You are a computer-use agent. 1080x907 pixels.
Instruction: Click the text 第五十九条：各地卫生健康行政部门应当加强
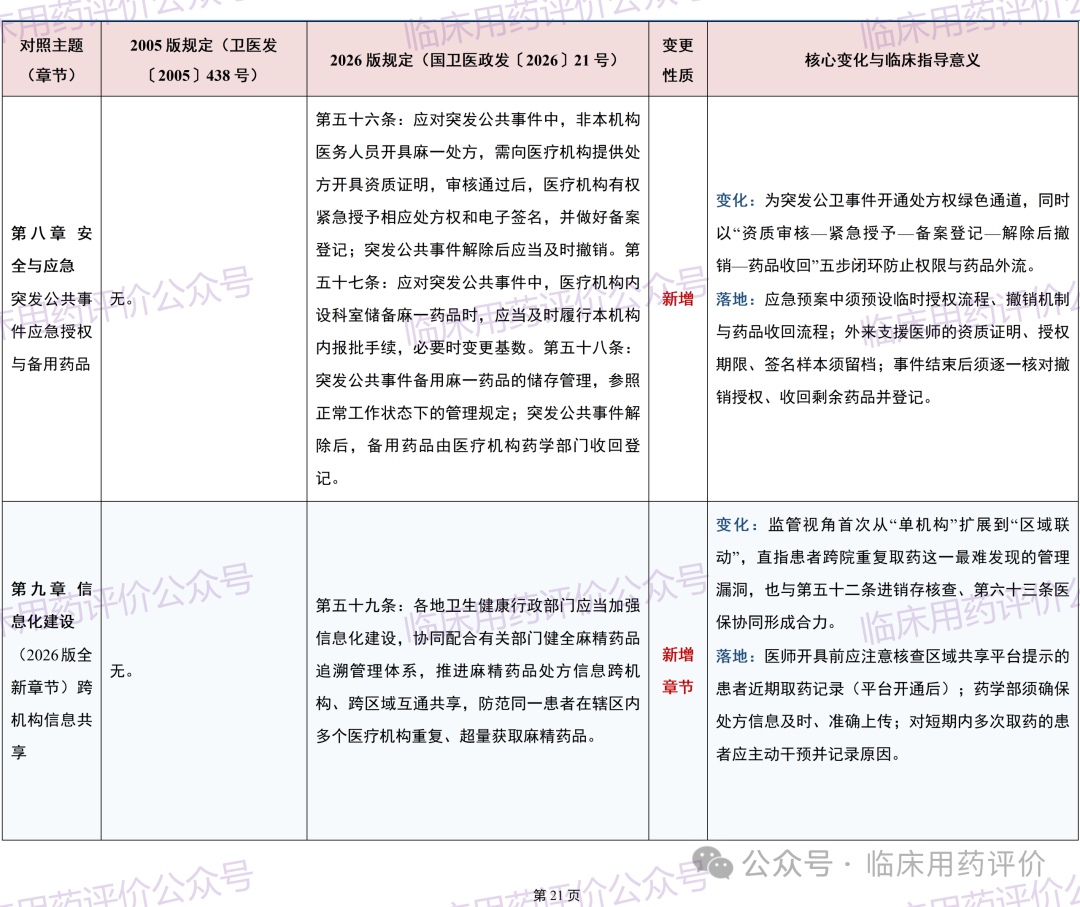click(478, 605)
